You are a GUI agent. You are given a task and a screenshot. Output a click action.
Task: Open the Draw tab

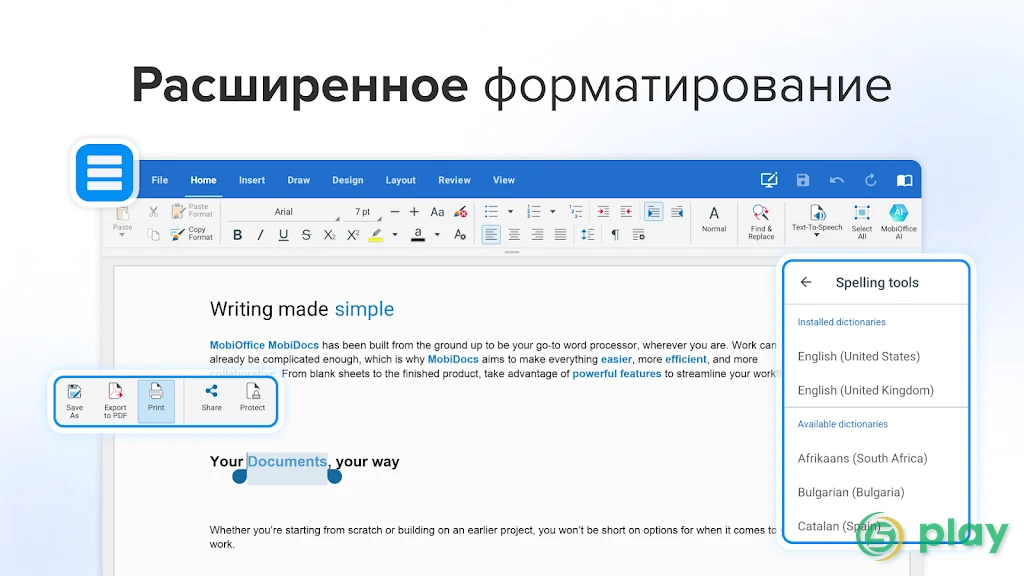(298, 180)
